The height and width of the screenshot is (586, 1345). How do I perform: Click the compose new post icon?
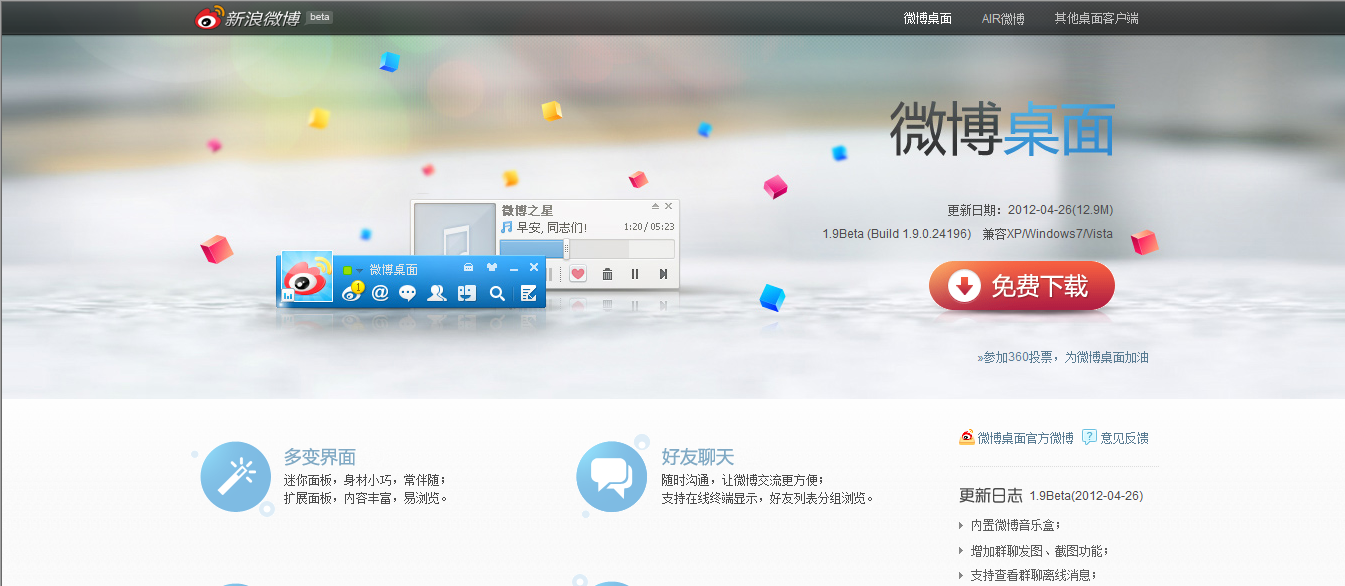pyautogui.click(x=528, y=293)
